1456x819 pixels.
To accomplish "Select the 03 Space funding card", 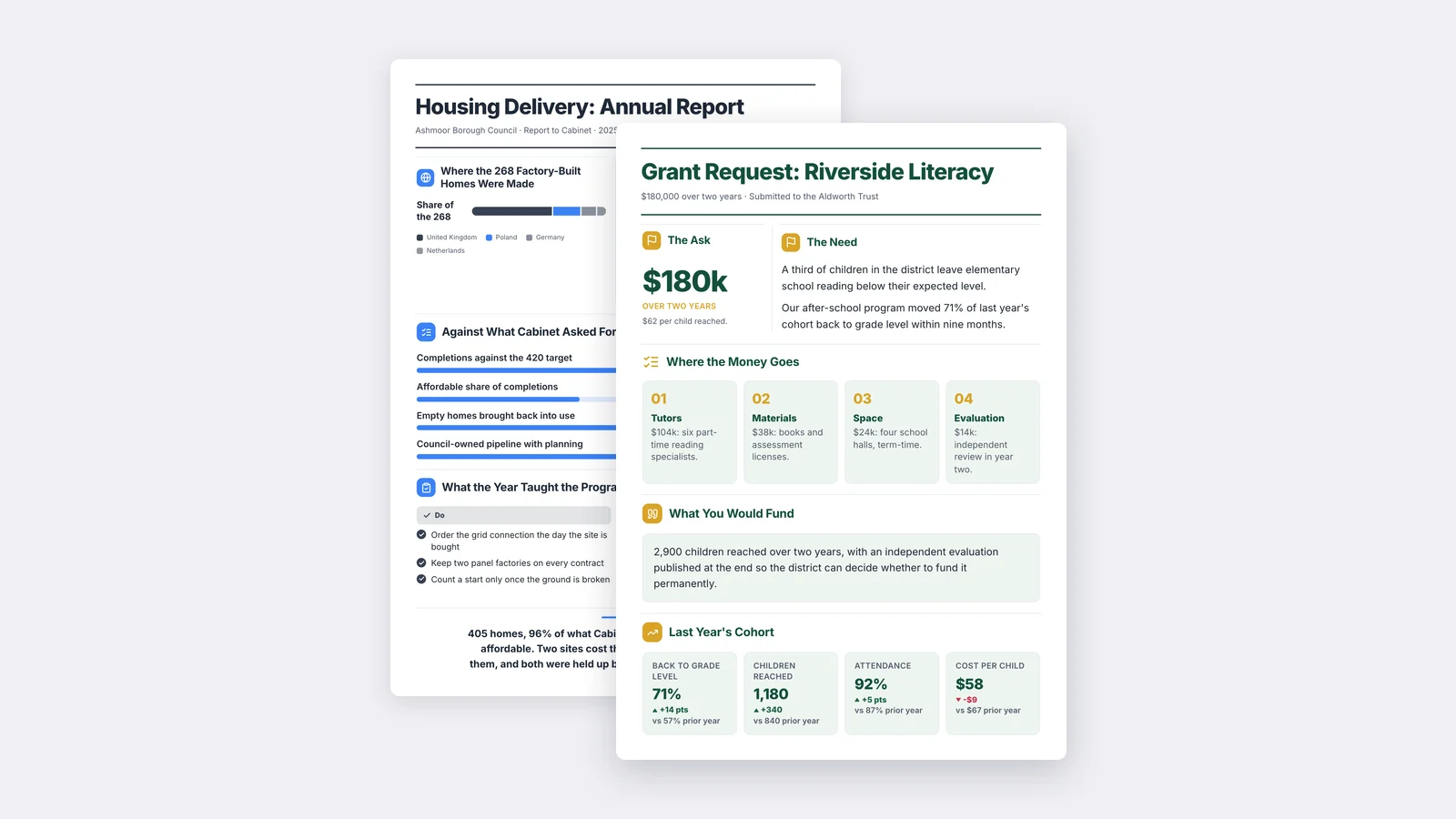I will [x=892, y=432].
